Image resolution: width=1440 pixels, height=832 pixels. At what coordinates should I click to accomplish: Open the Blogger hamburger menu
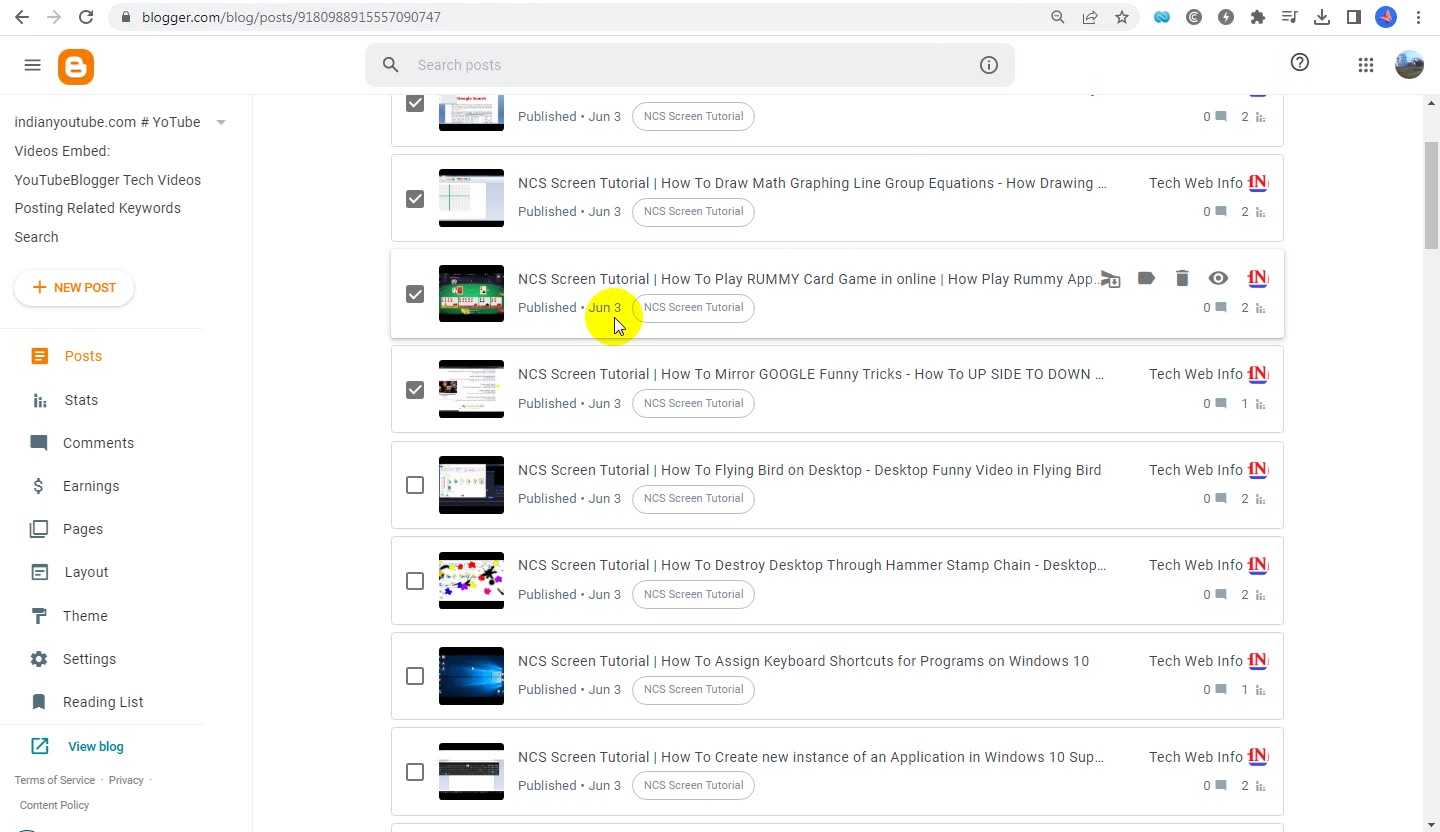click(32, 65)
